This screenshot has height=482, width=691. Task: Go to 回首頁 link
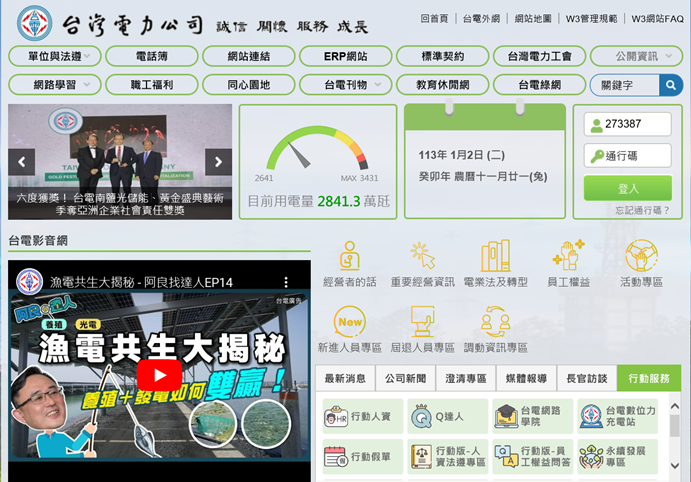tap(434, 19)
